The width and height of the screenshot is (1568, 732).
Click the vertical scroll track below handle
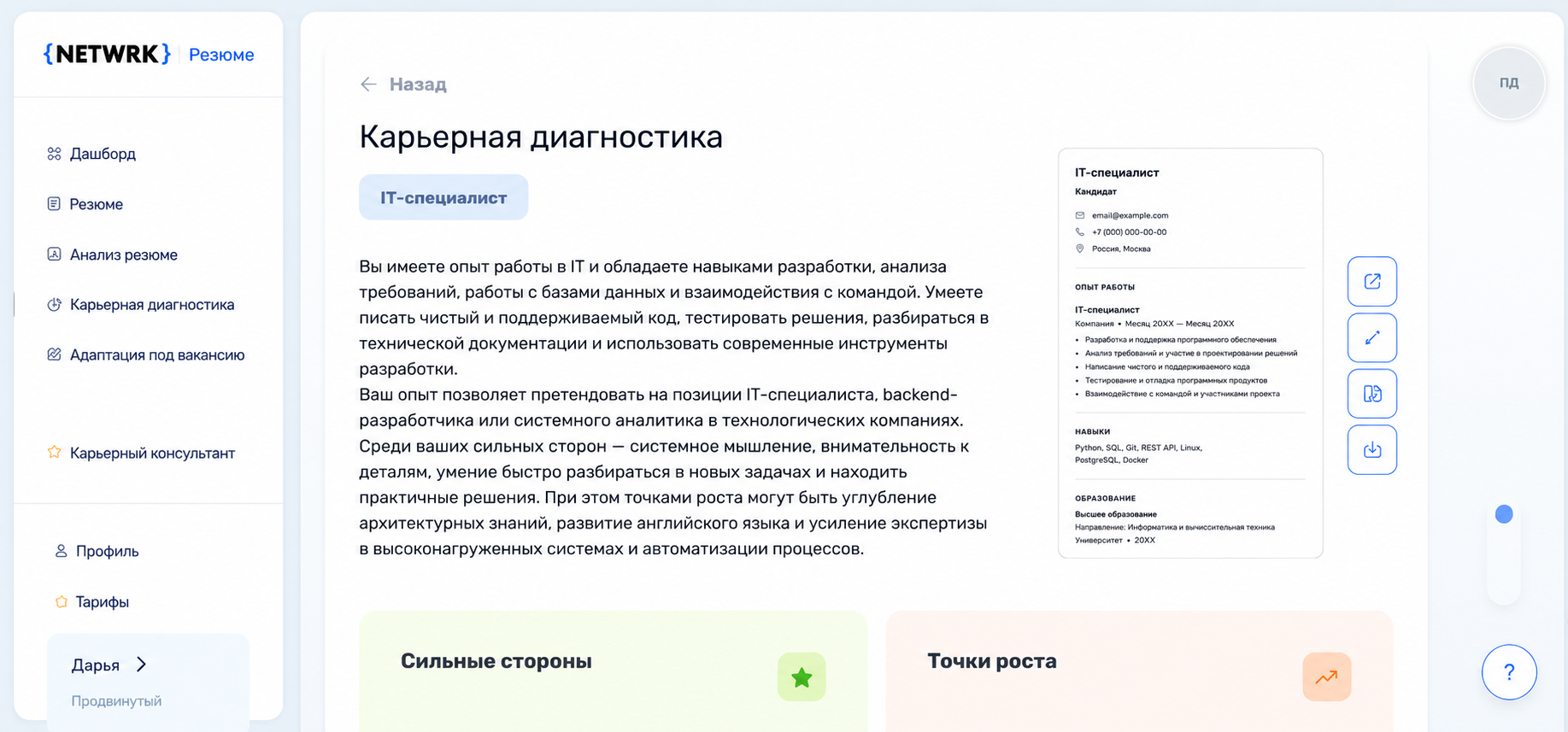(x=1504, y=564)
